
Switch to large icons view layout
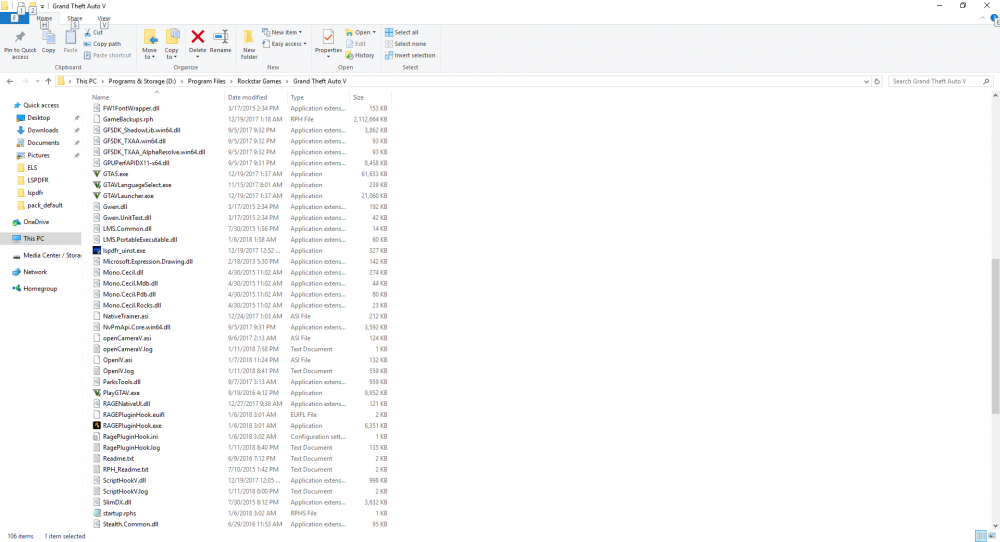point(992,536)
